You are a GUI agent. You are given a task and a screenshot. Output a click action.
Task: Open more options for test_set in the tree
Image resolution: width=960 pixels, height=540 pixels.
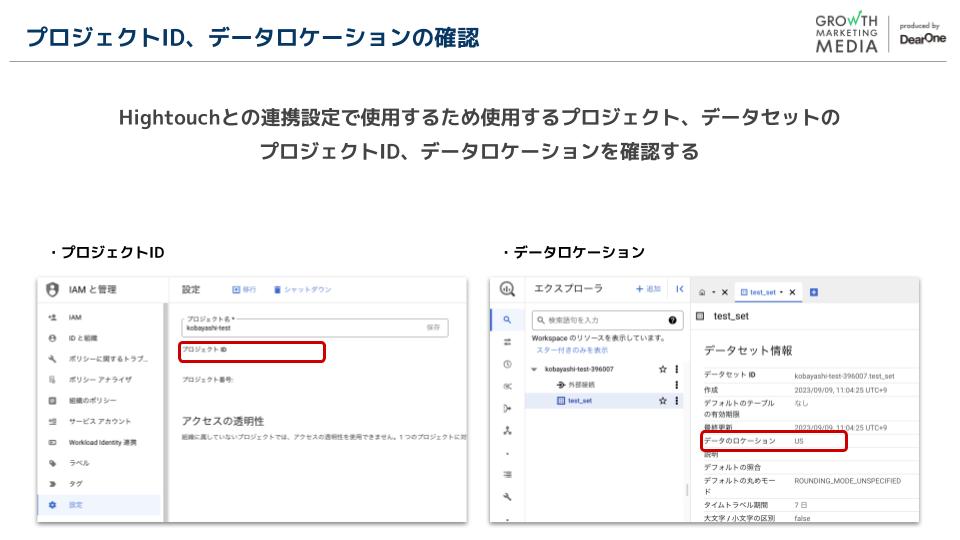point(677,401)
